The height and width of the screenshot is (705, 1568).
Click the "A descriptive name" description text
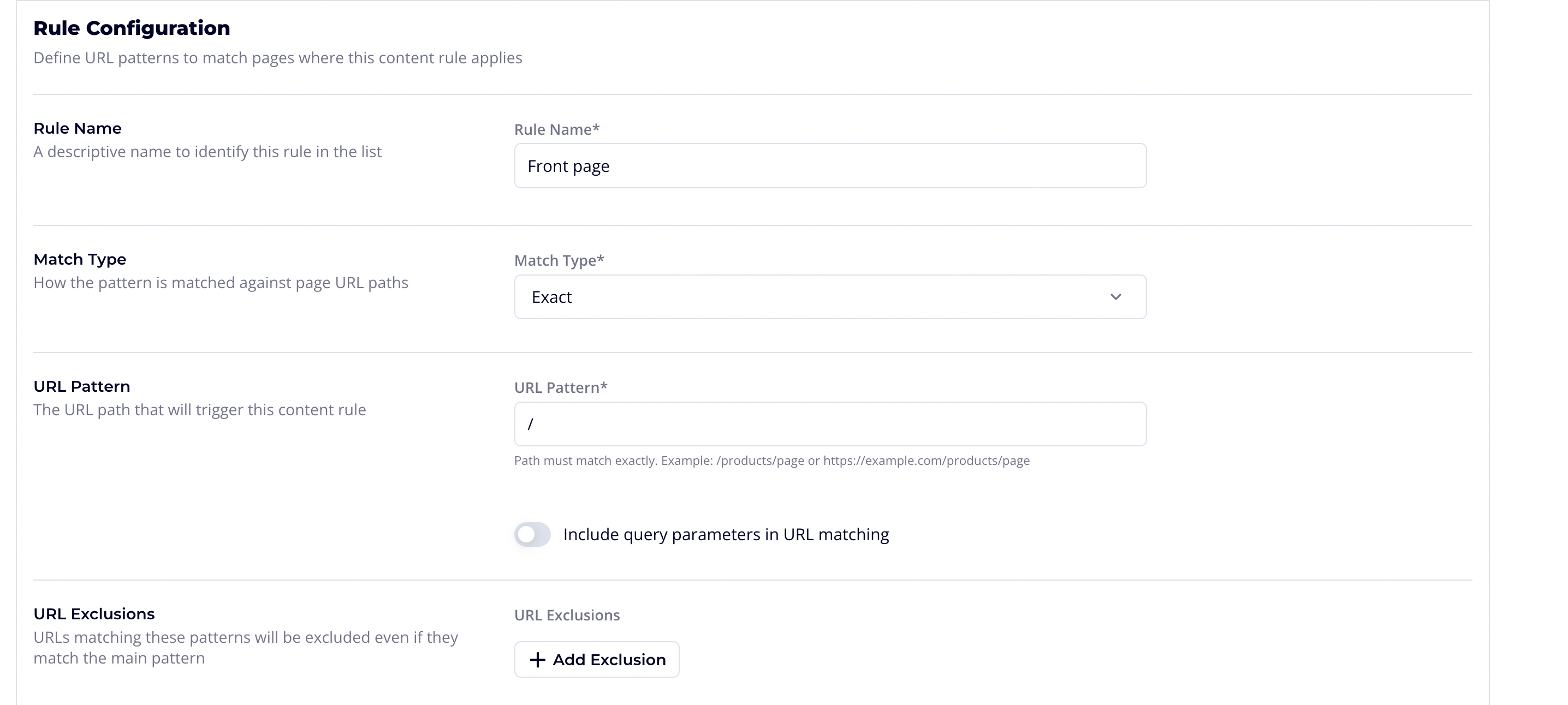207,152
